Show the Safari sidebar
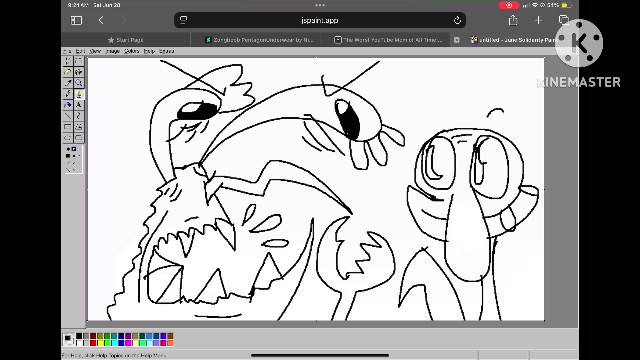The width and height of the screenshot is (640, 360). pyautogui.click(x=76, y=20)
